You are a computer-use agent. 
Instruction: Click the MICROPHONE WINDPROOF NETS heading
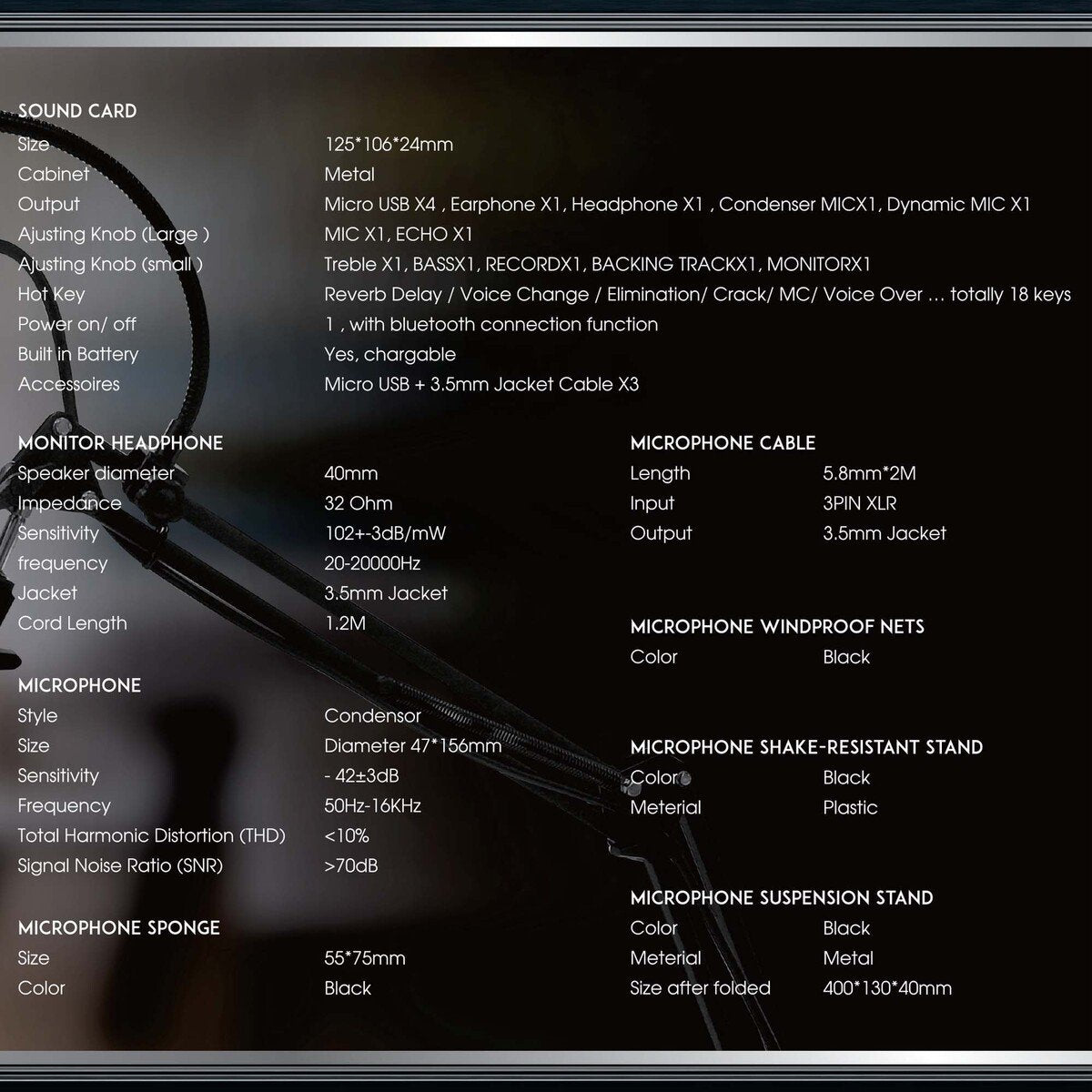[x=776, y=627]
